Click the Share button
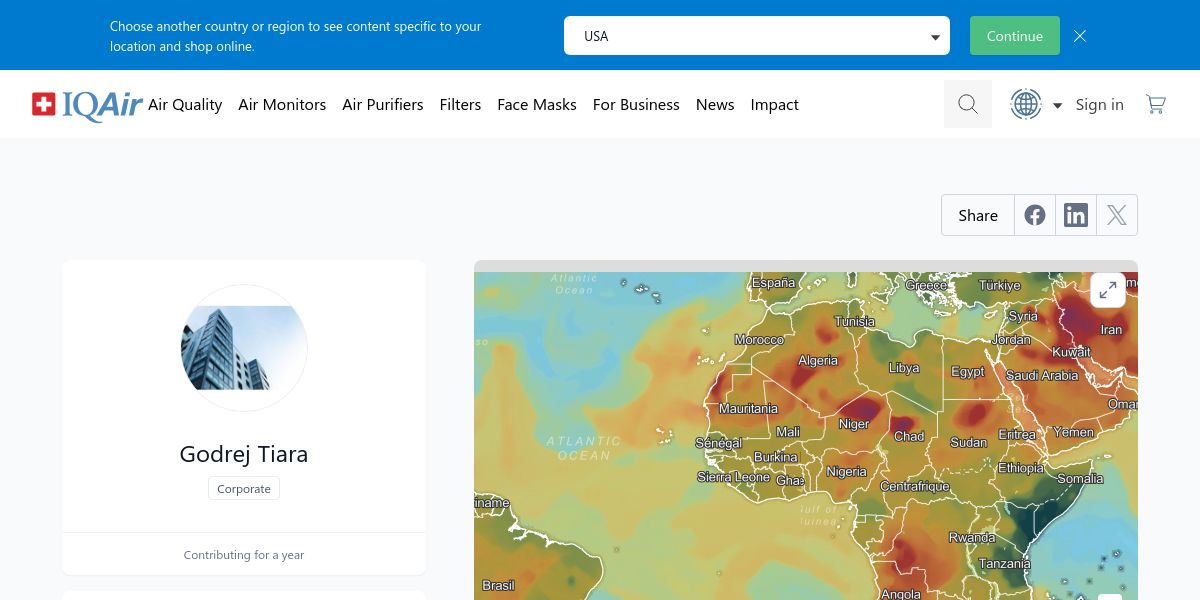This screenshot has width=1200, height=600. click(x=978, y=215)
